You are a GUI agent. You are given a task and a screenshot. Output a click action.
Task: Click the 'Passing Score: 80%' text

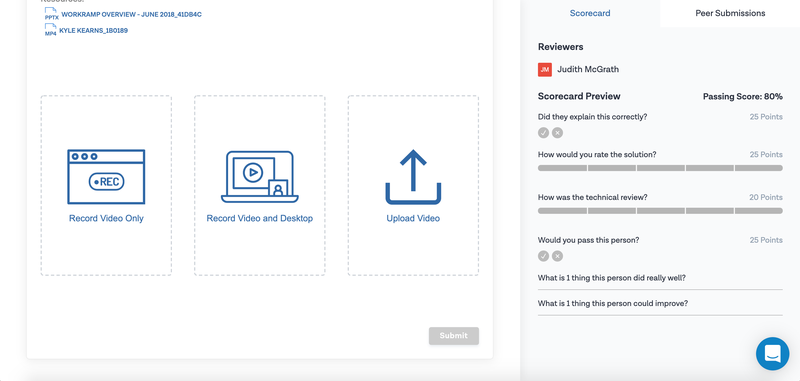[x=743, y=96]
